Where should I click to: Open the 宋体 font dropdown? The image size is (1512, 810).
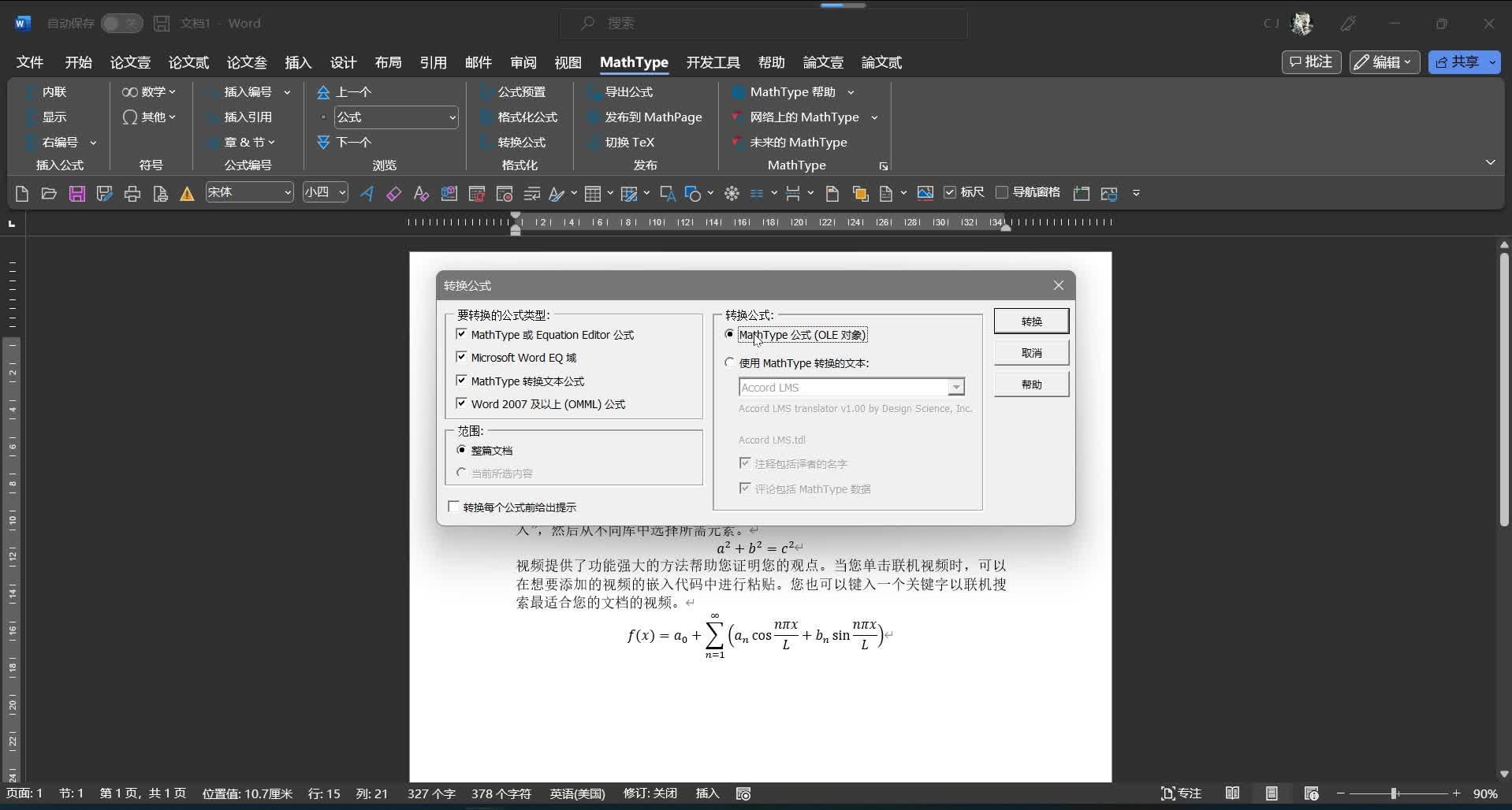289,192
